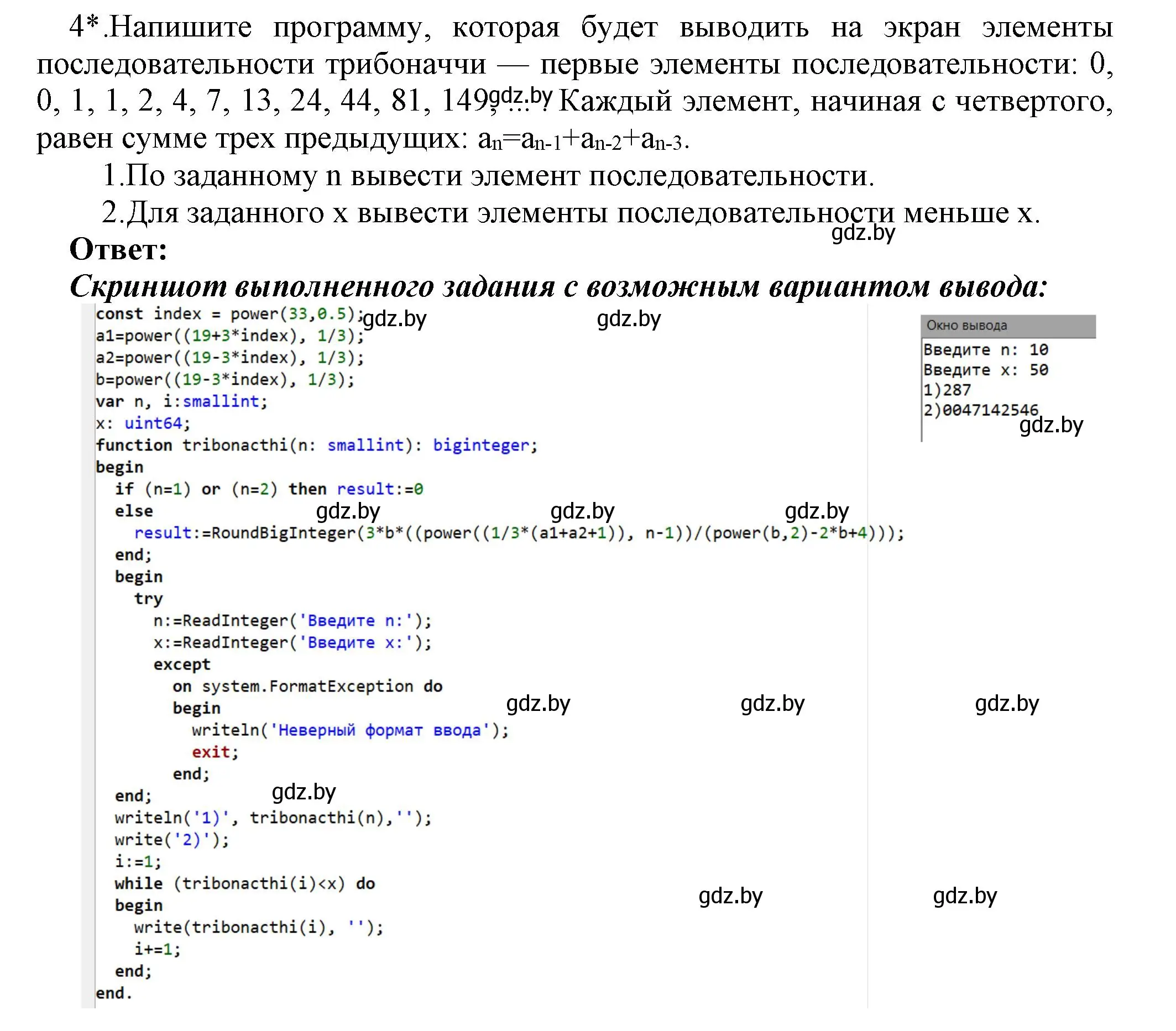
Task: Click output result '1)287'
Action: coord(947,390)
